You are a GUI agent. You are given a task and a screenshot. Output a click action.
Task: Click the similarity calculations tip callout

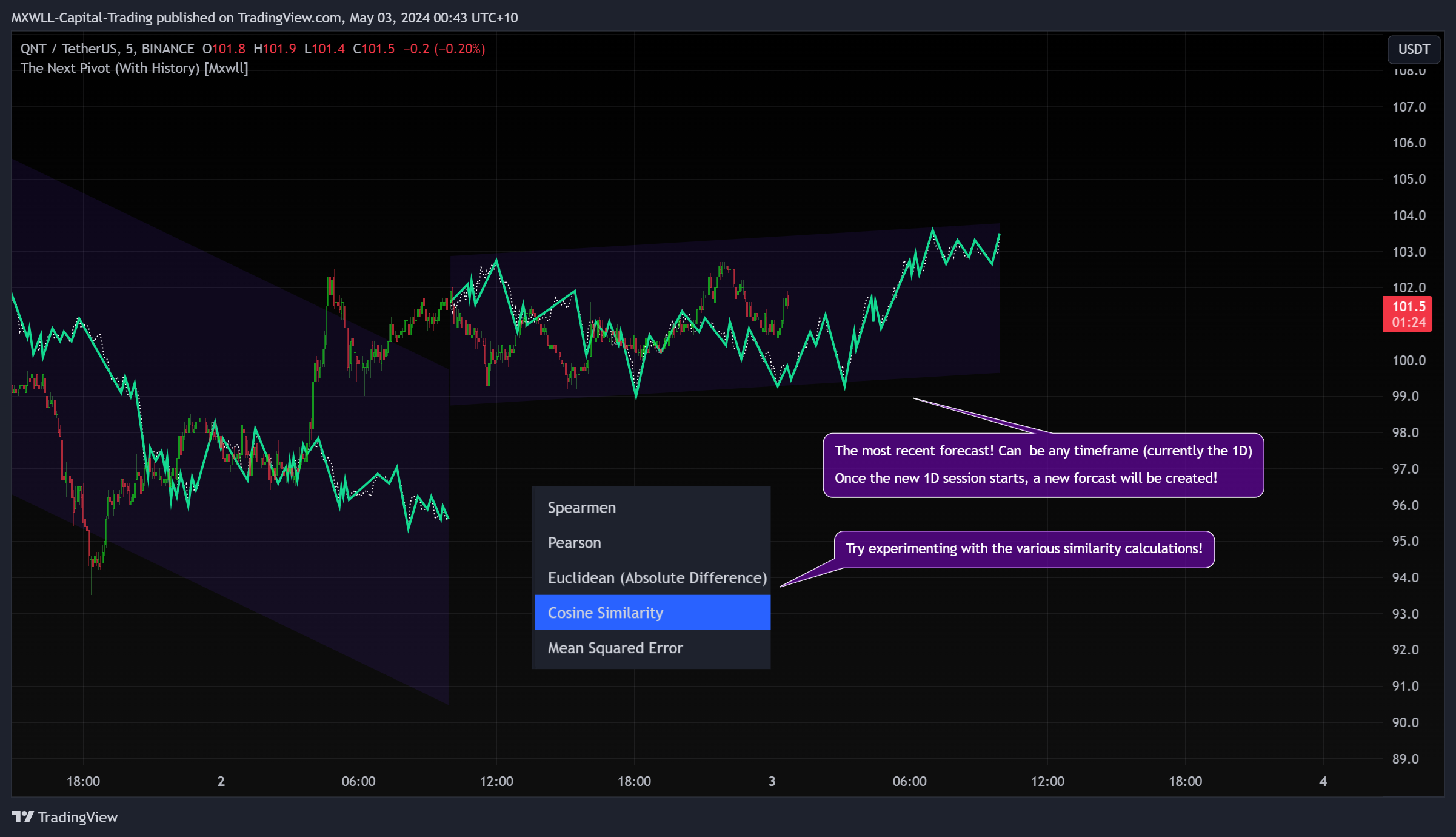(x=1024, y=549)
